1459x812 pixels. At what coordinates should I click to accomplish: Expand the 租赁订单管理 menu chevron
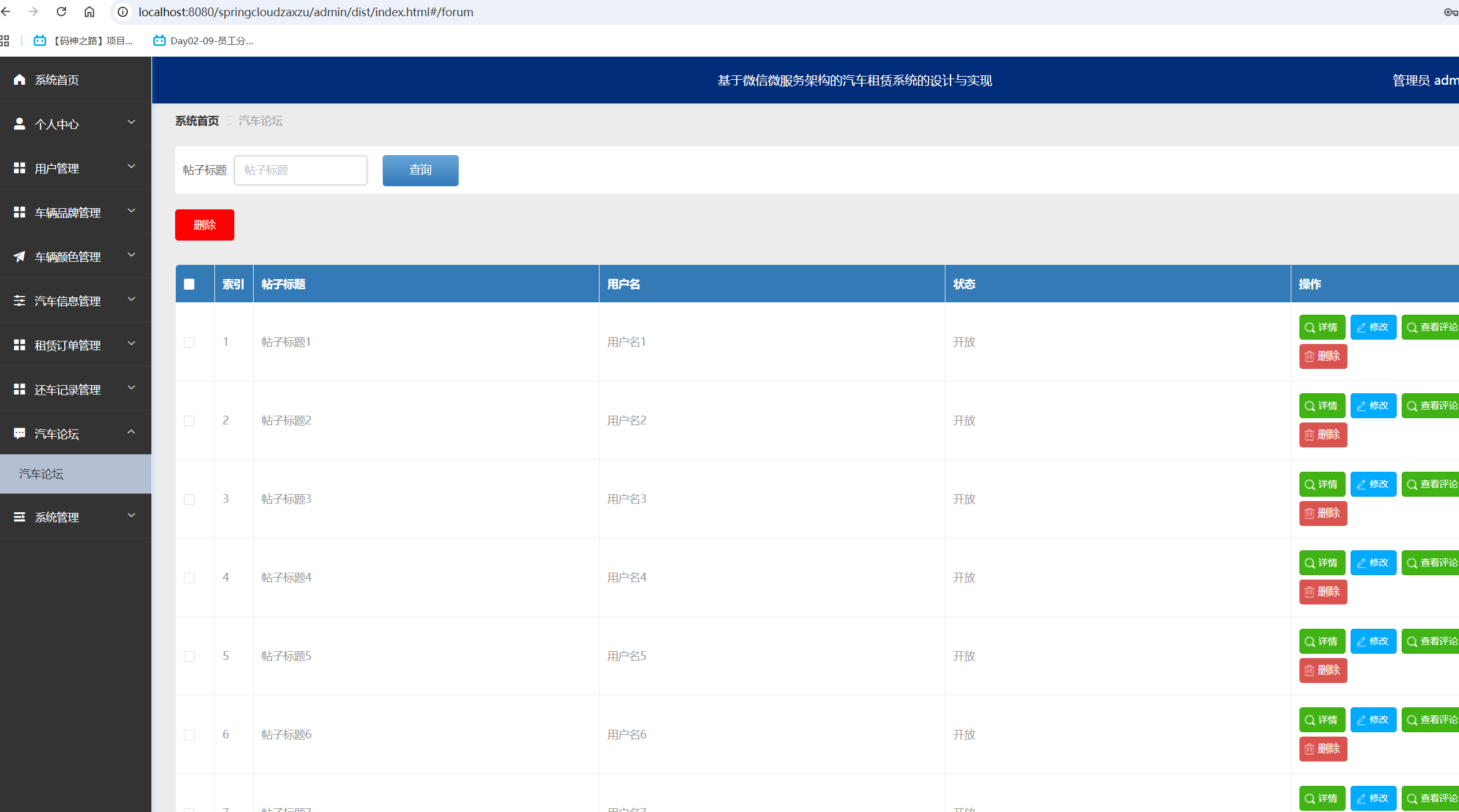tap(132, 344)
